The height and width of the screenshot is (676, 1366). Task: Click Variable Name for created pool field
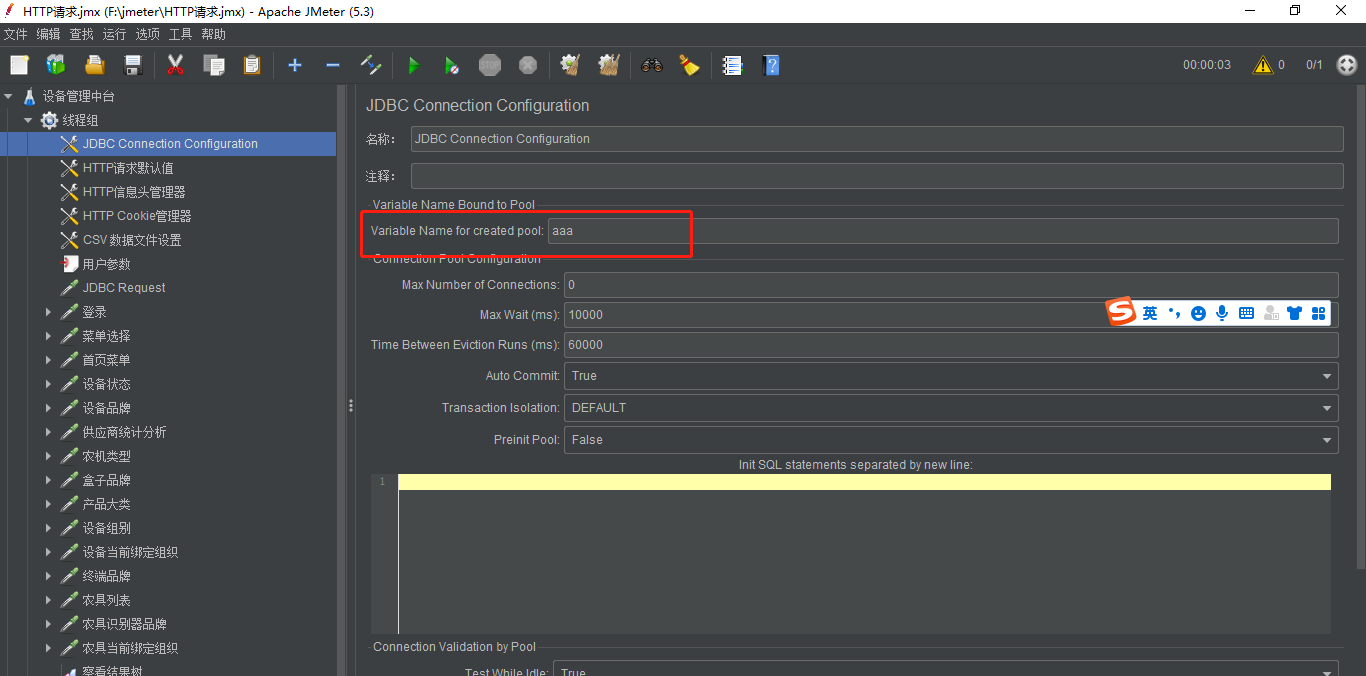click(943, 231)
